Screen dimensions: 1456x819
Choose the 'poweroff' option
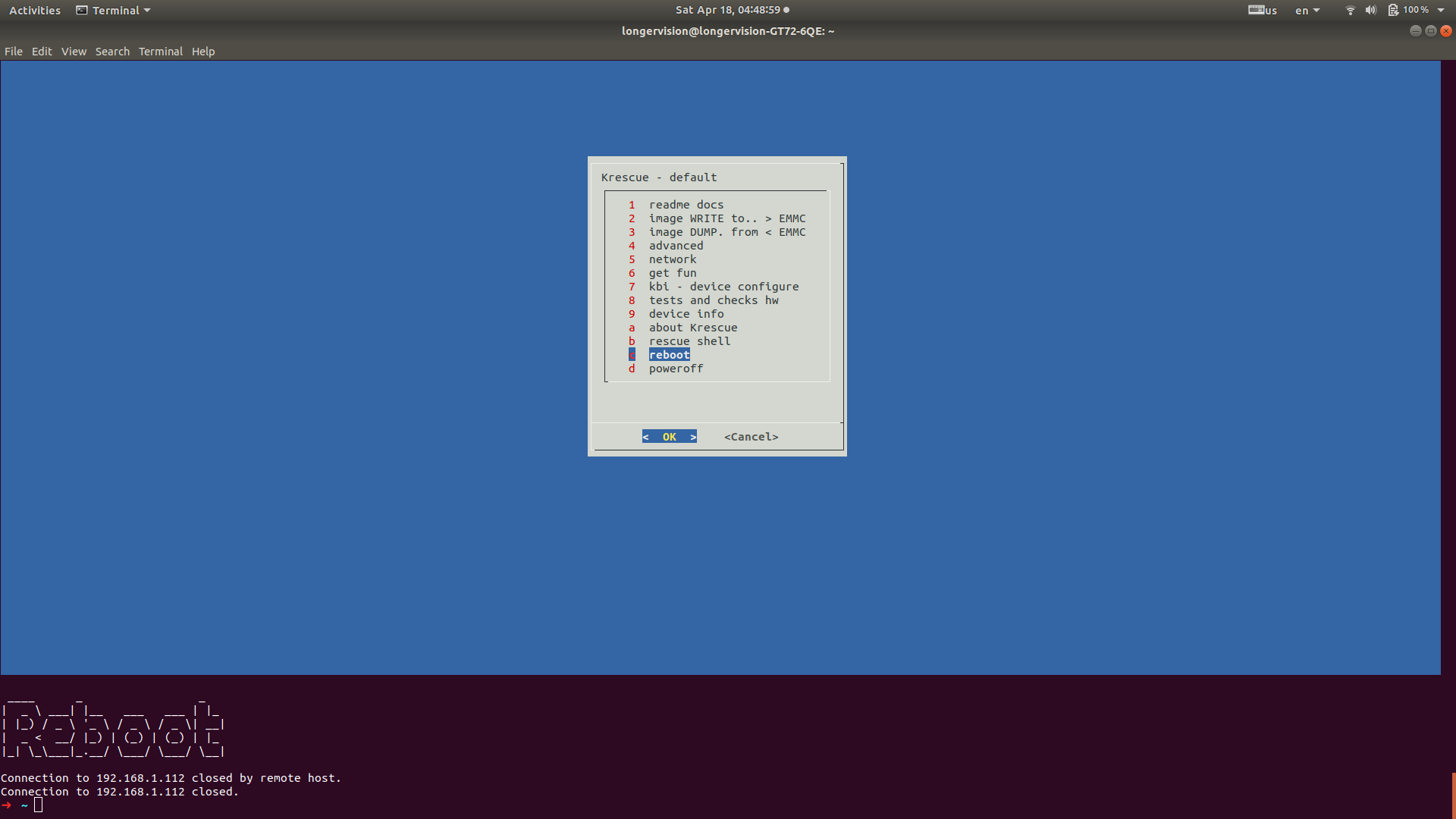[x=676, y=369]
